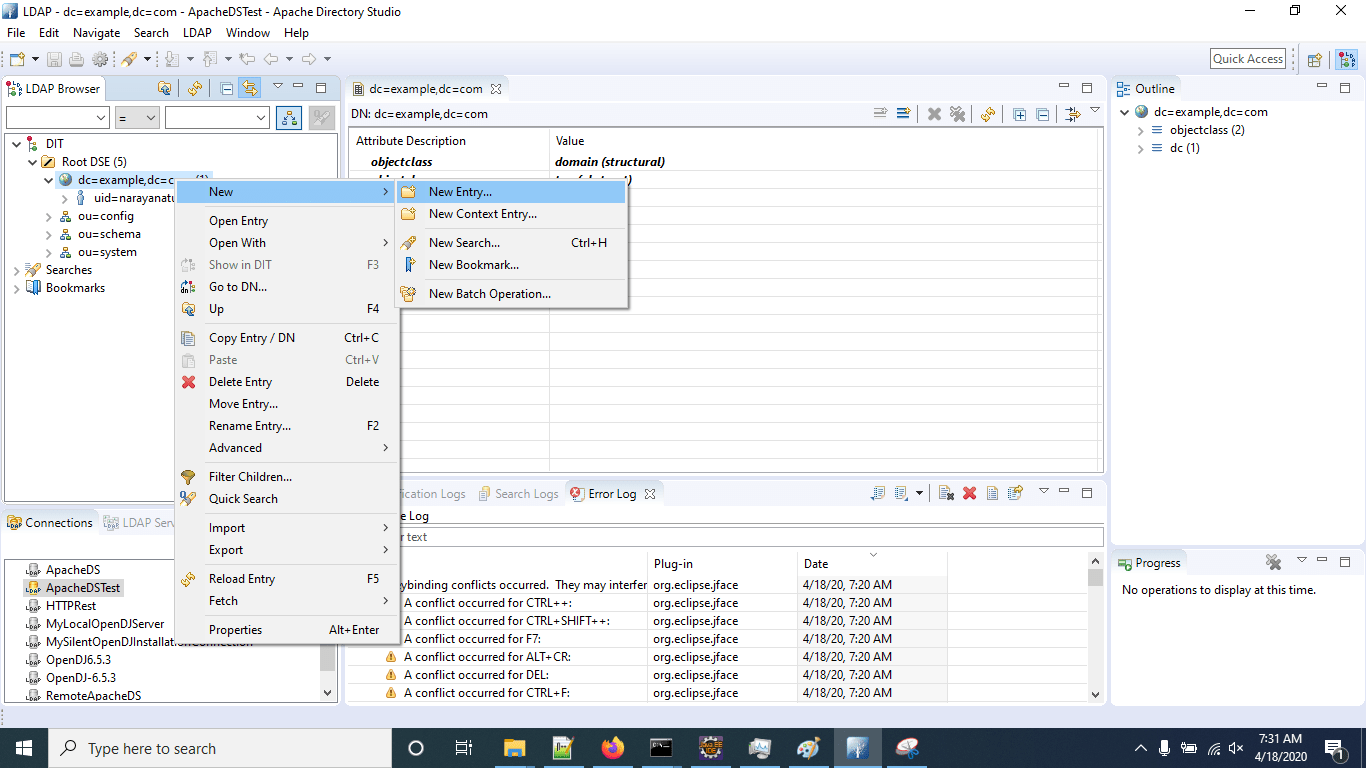Viewport: 1366px width, 768px height.
Task: Click the Refresh icon in LDAP Browser toolbar
Action: [195, 88]
